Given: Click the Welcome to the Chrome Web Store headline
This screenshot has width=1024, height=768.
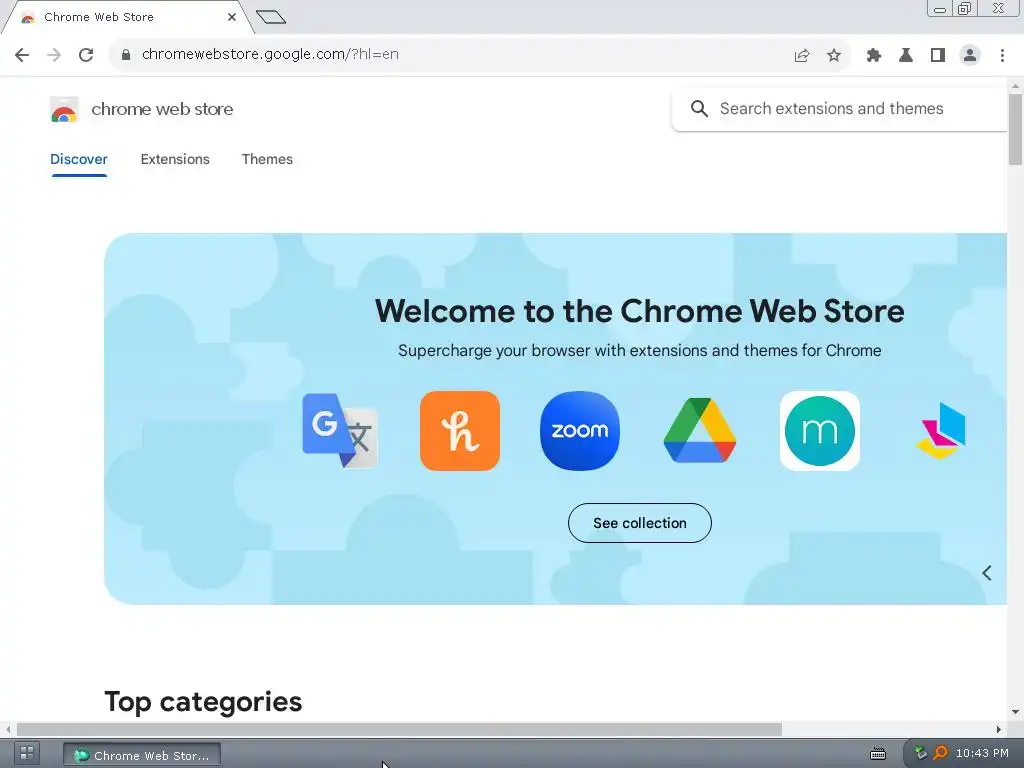Looking at the screenshot, I should coord(639,311).
